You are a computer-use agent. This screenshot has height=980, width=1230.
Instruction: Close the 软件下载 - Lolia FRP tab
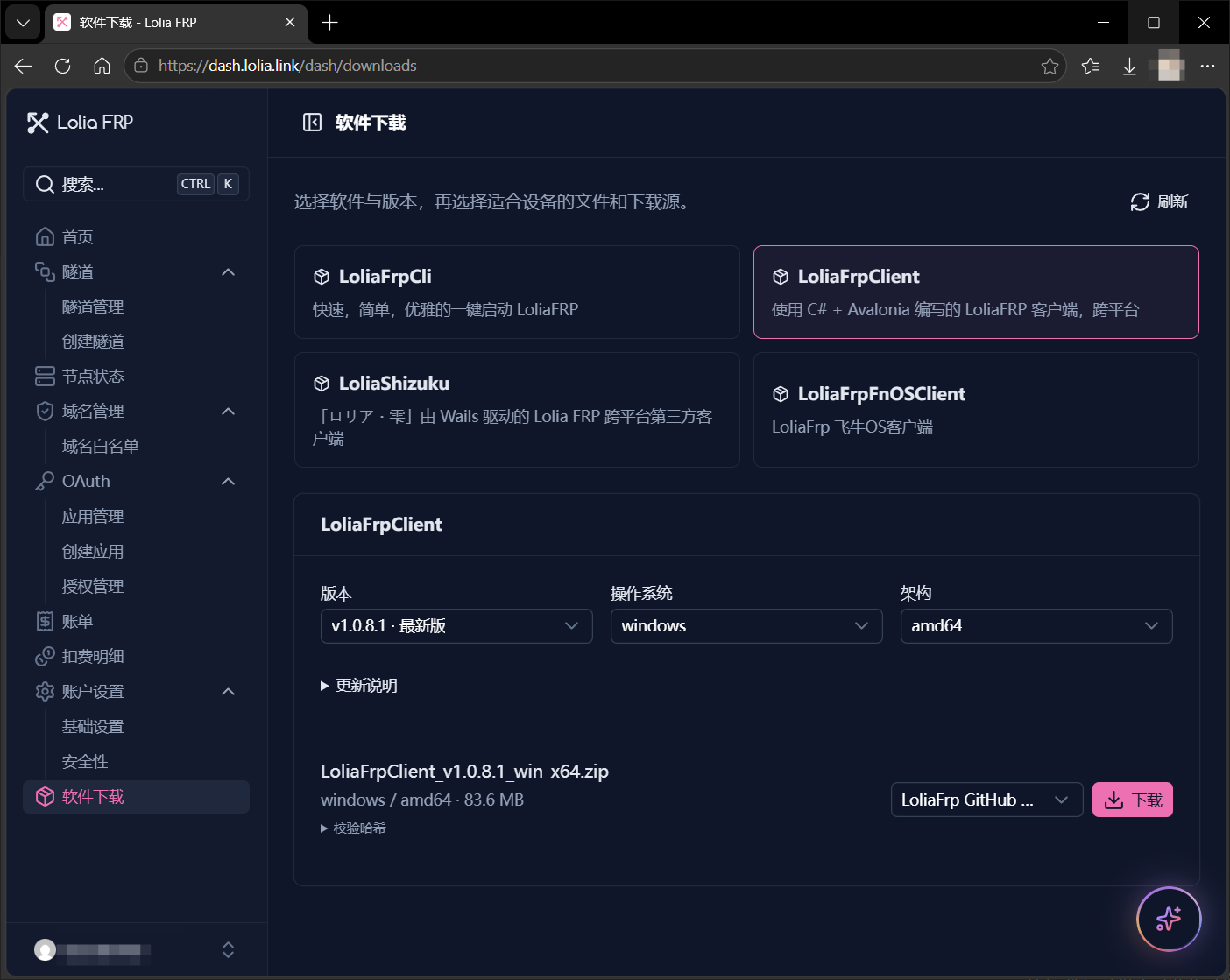(290, 23)
